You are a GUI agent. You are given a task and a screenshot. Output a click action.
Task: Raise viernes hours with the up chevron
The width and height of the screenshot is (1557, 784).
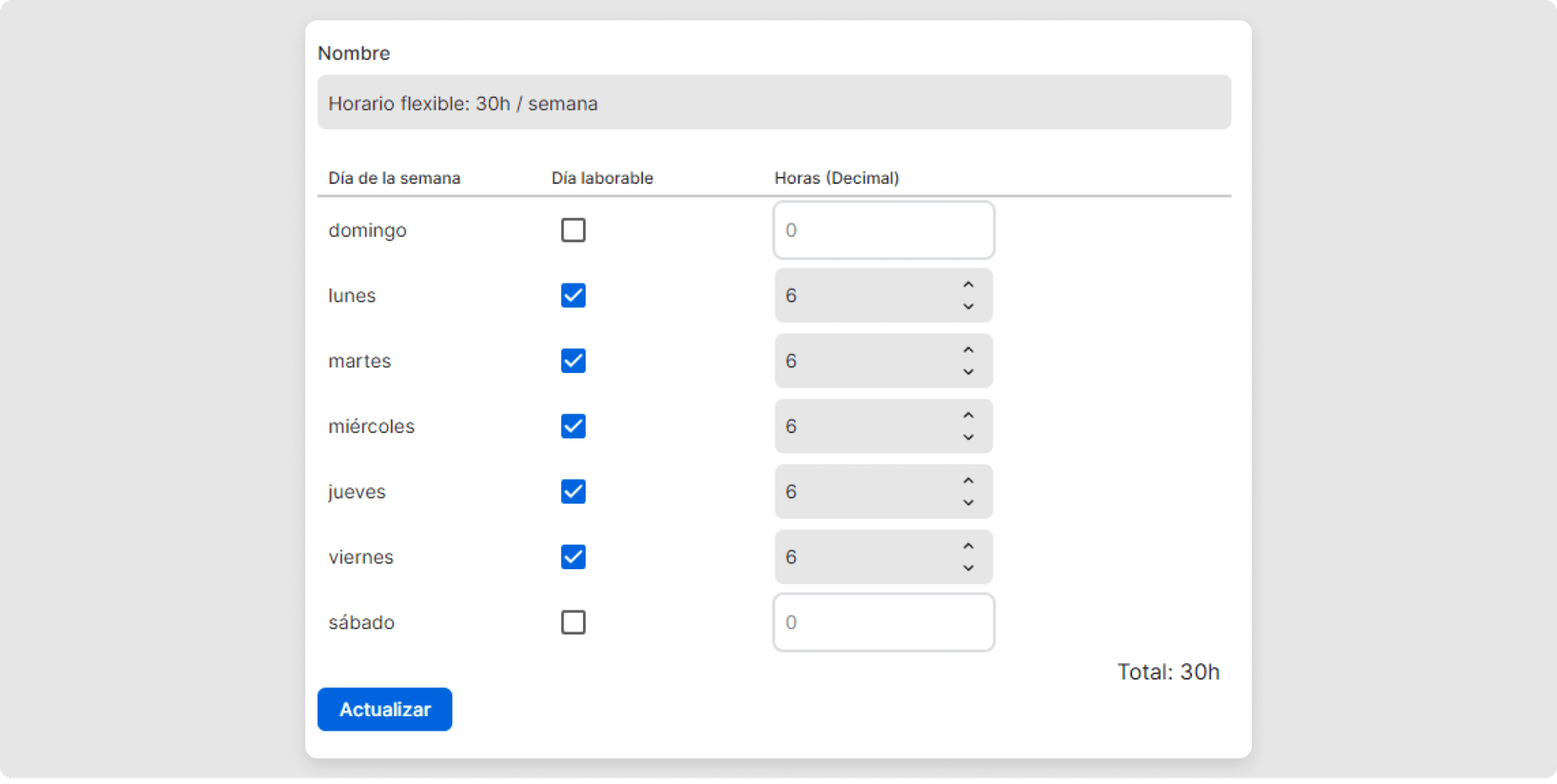coord(968,546)
